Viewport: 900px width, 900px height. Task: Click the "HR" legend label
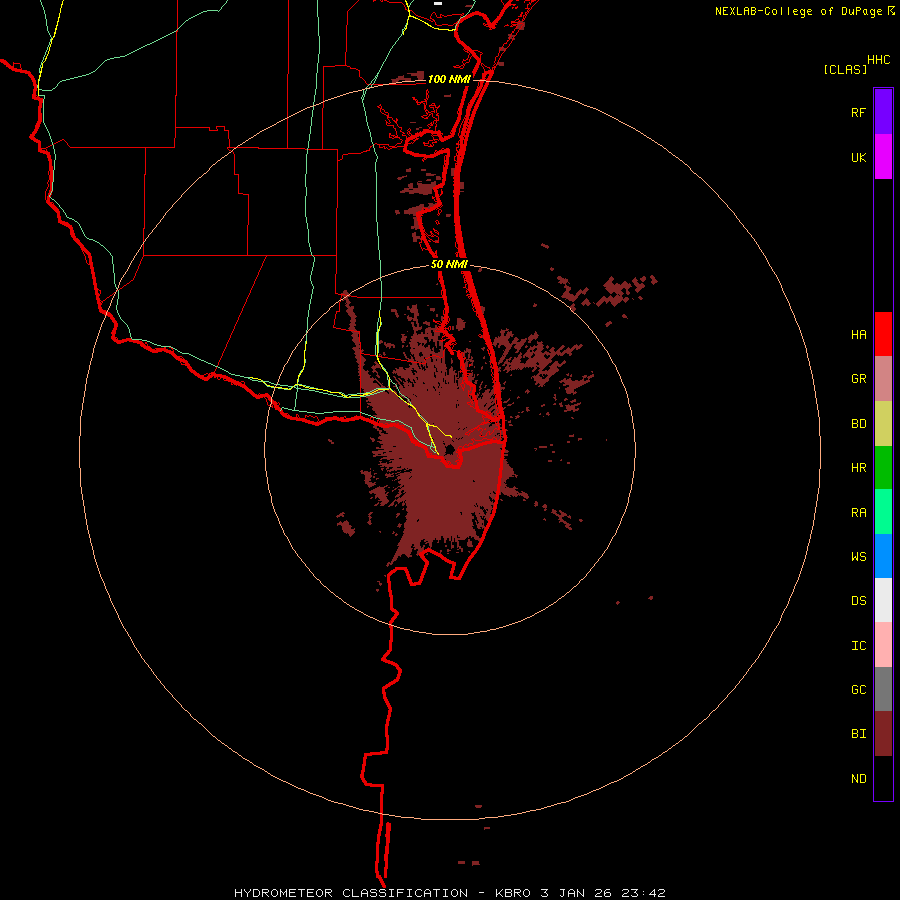[x=858, y=468]
